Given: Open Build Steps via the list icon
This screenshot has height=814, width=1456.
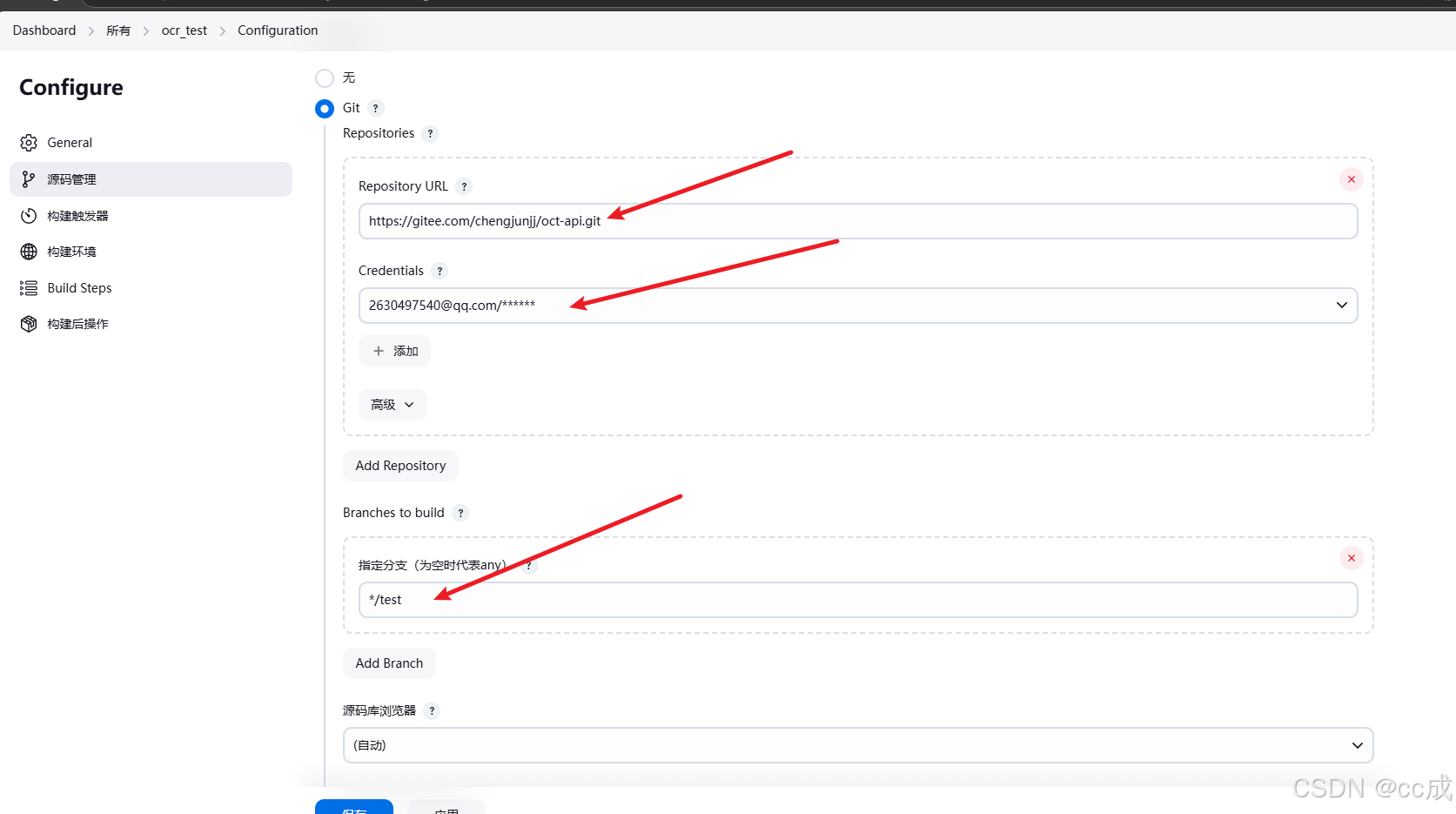Looking at the screenshot, I should click(27, 287).
